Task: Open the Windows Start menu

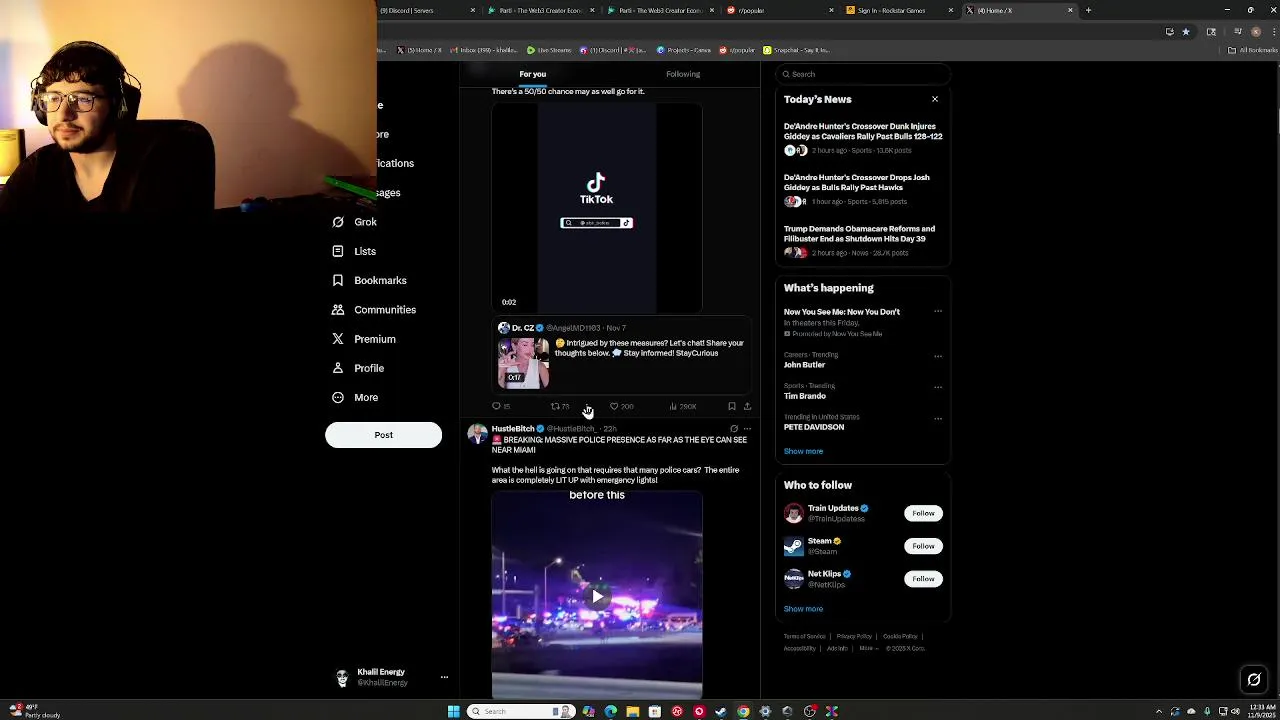Action: tap(453, 711)
